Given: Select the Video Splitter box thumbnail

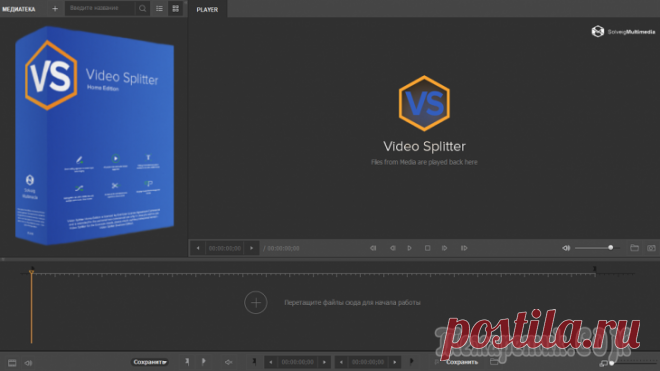Looking at the screenshot, I should [94, 136].
